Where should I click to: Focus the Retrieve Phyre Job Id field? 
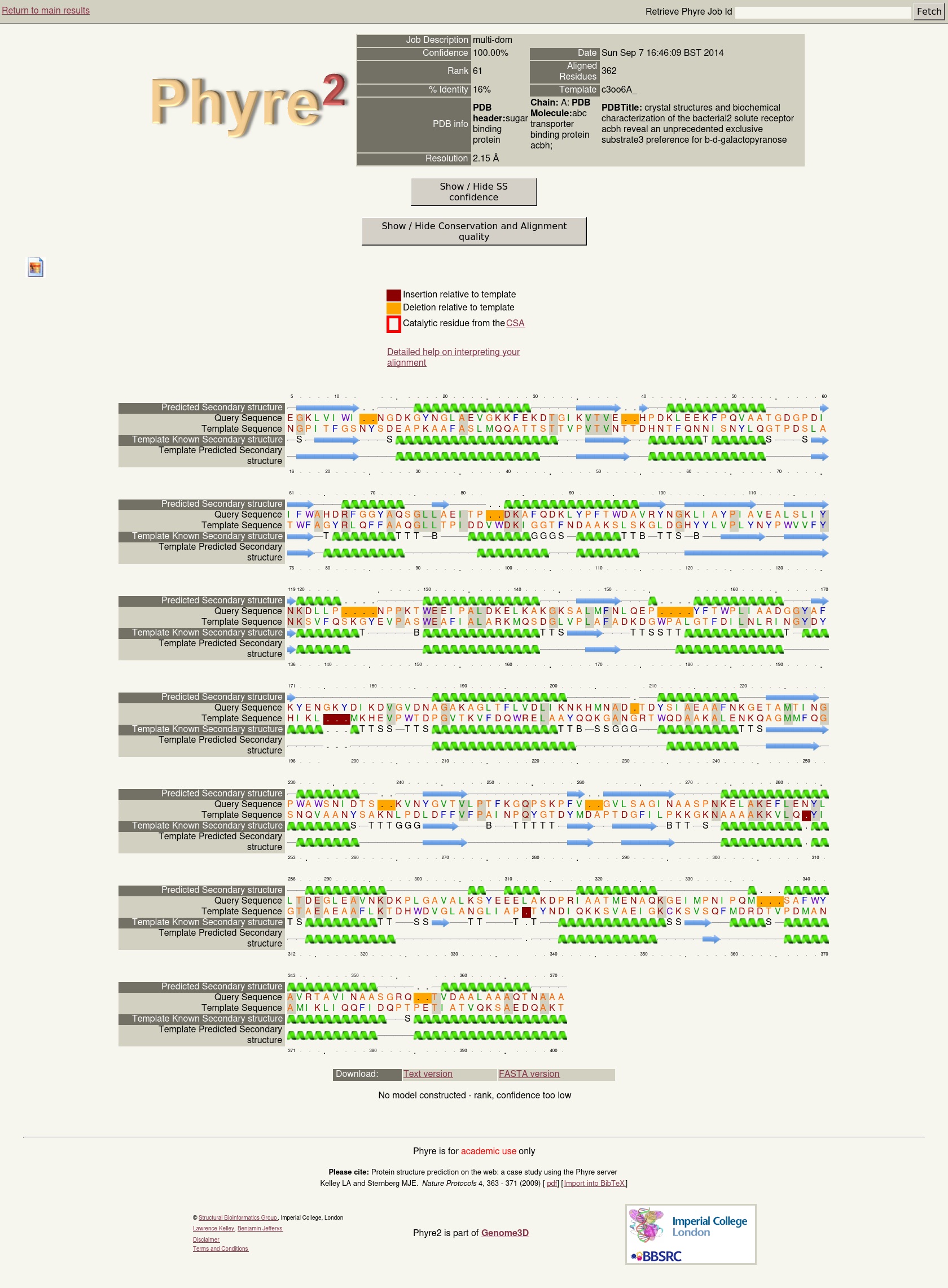[x=822, y=12]
